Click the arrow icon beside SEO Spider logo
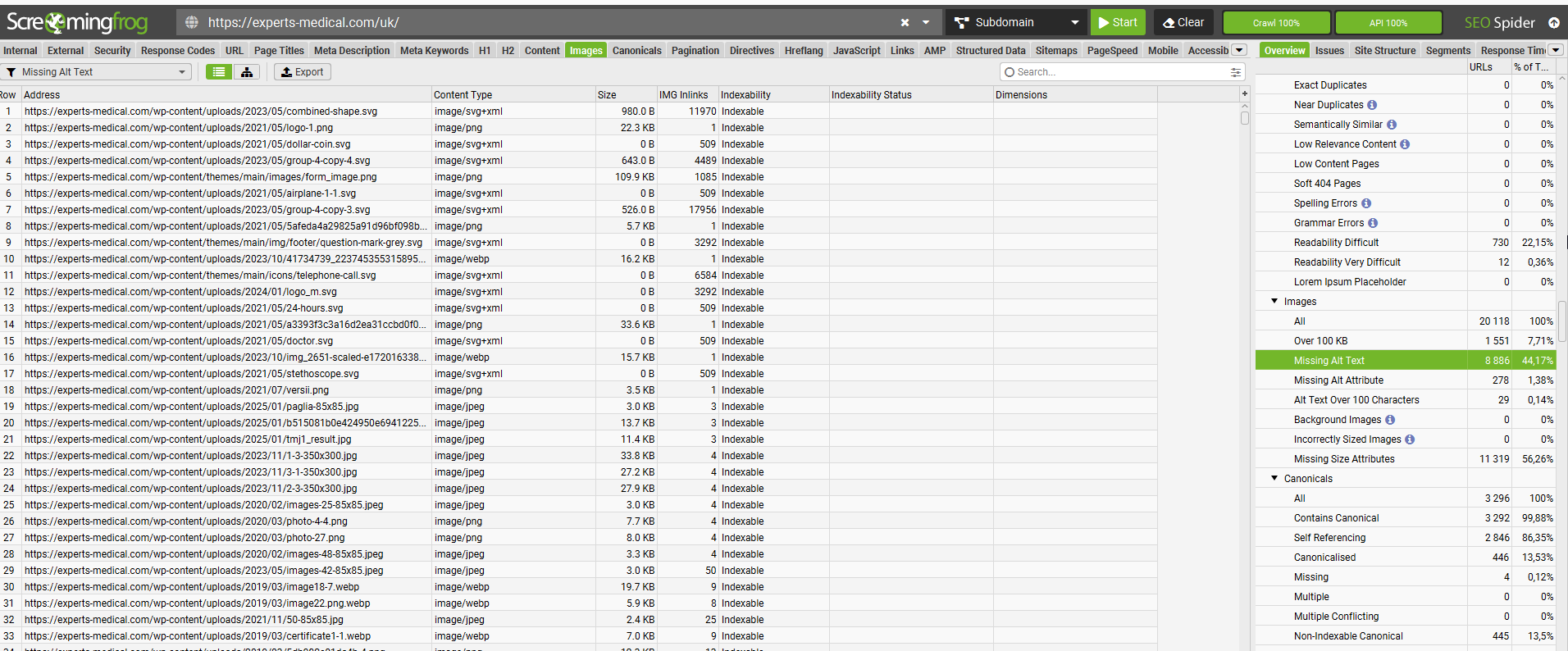 (1553, 23)
